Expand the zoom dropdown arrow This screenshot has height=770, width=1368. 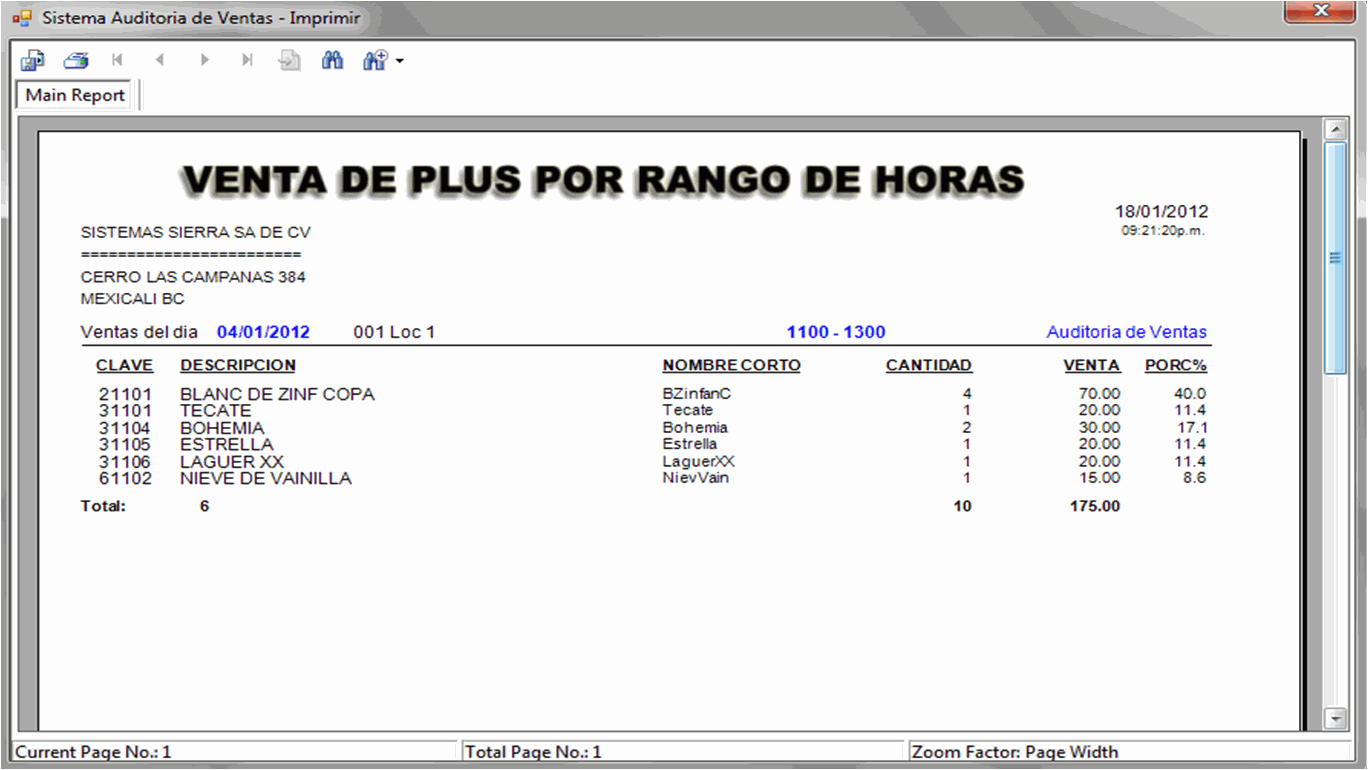coord(400,62)
